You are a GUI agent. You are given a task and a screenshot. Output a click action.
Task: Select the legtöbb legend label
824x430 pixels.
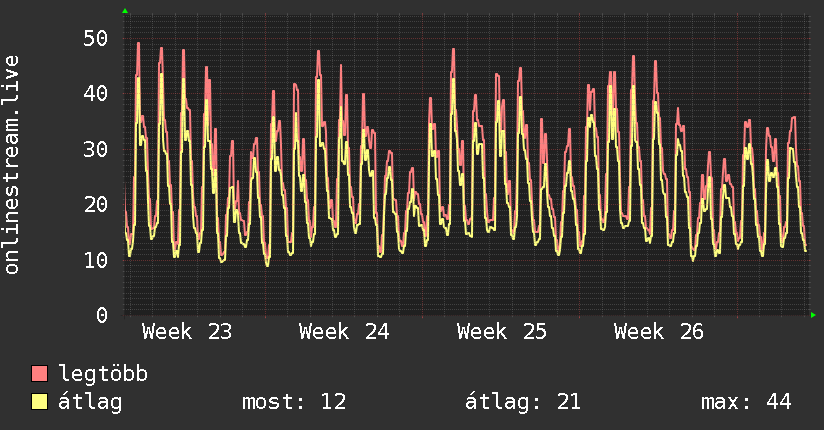(103, 373)
